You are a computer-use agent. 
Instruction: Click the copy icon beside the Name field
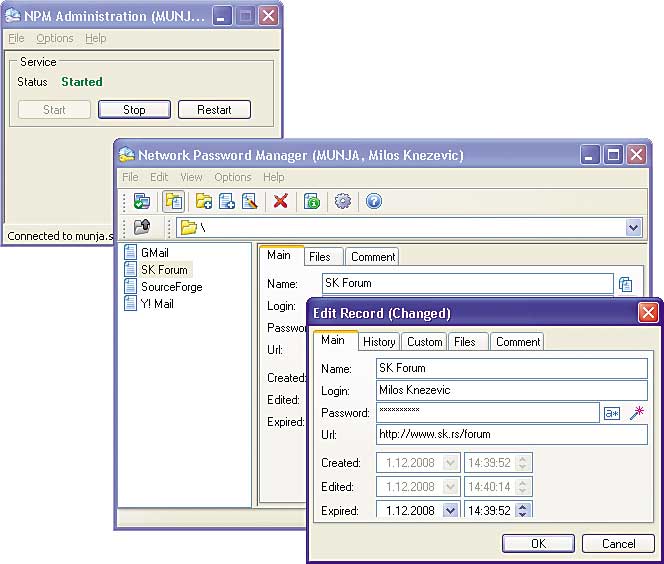click(x=625, y=284)
